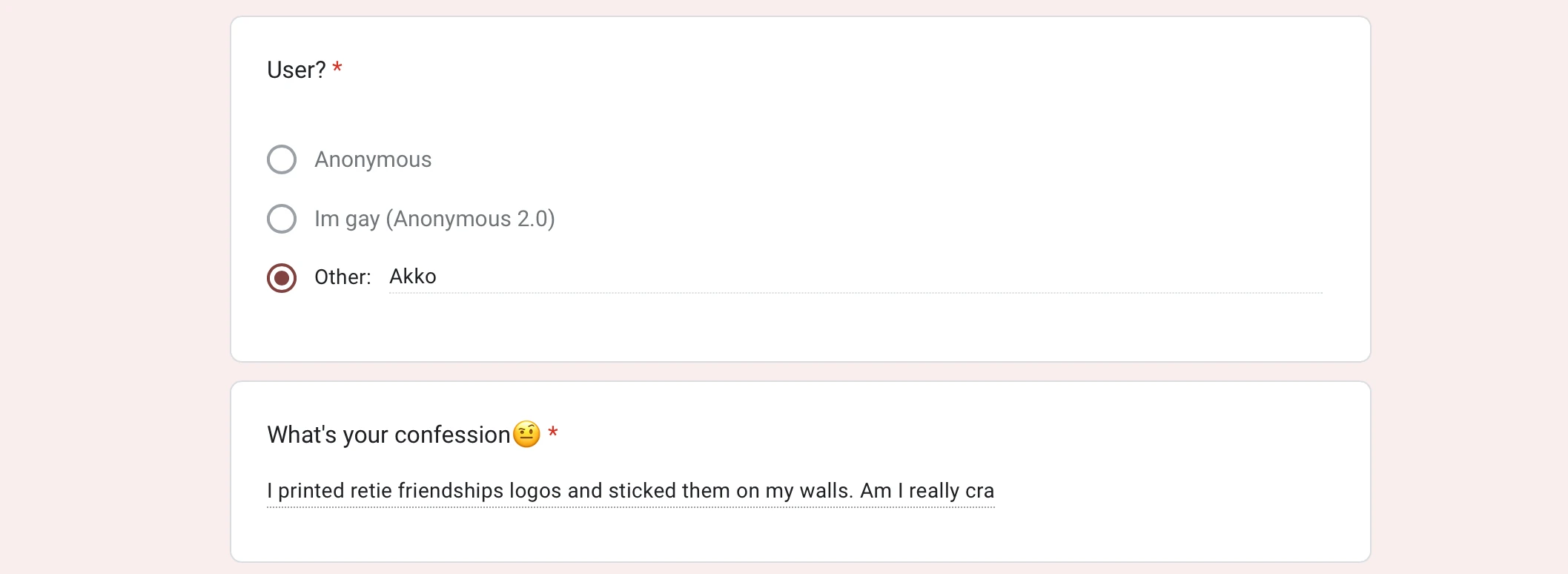Viewport: 1568px width, 574px height.
Task: Click the Other: label text
Action: click(342, 277)
